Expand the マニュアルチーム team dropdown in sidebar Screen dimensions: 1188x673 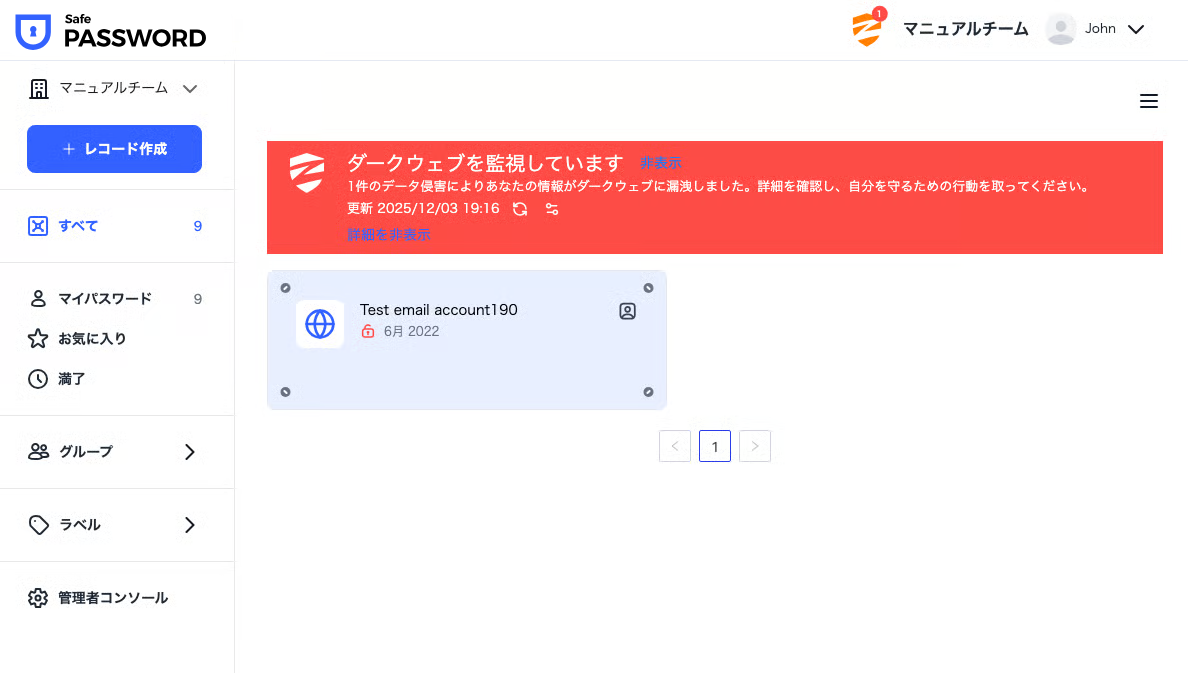point(114,89)
